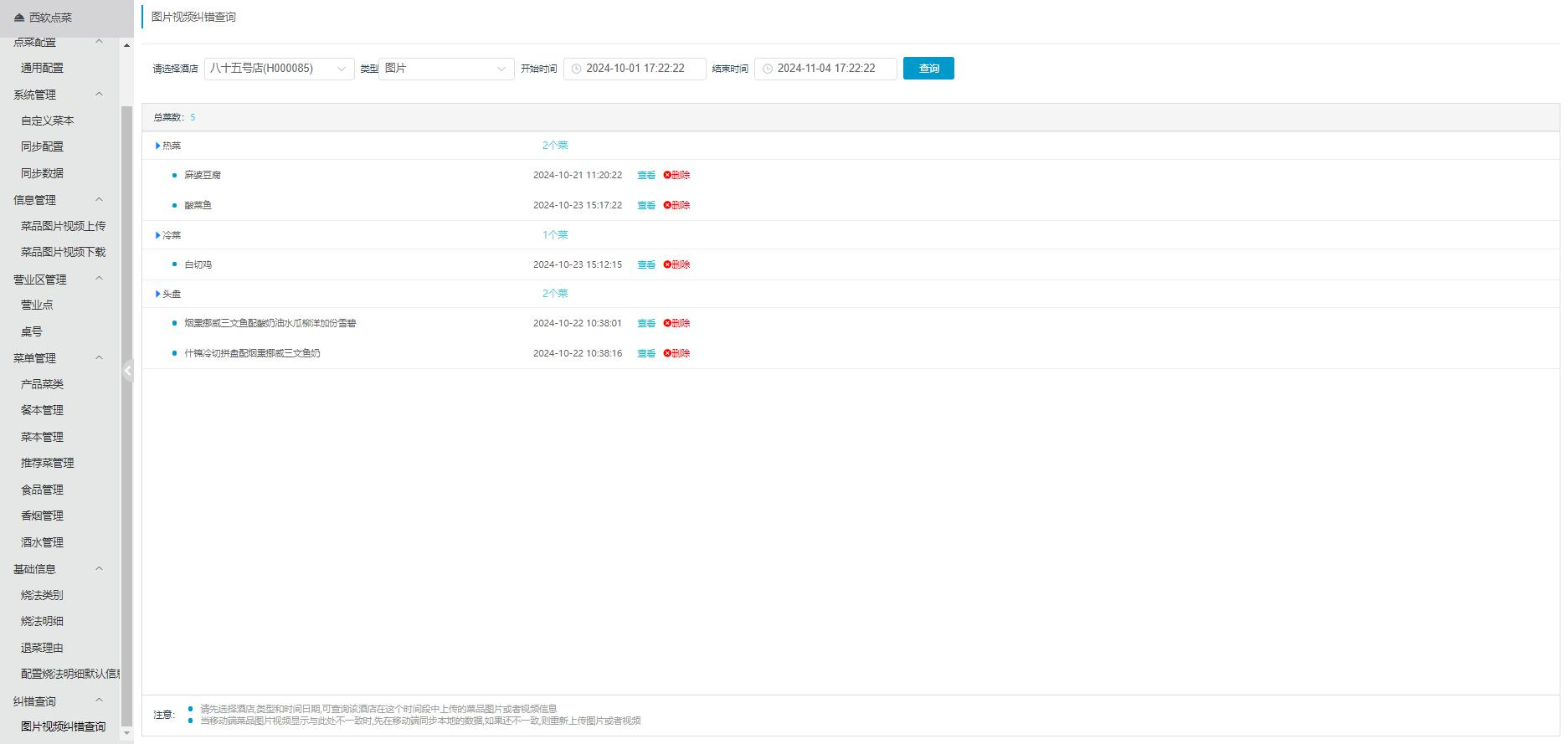Open 推荐菜管理 menu item

47,463
